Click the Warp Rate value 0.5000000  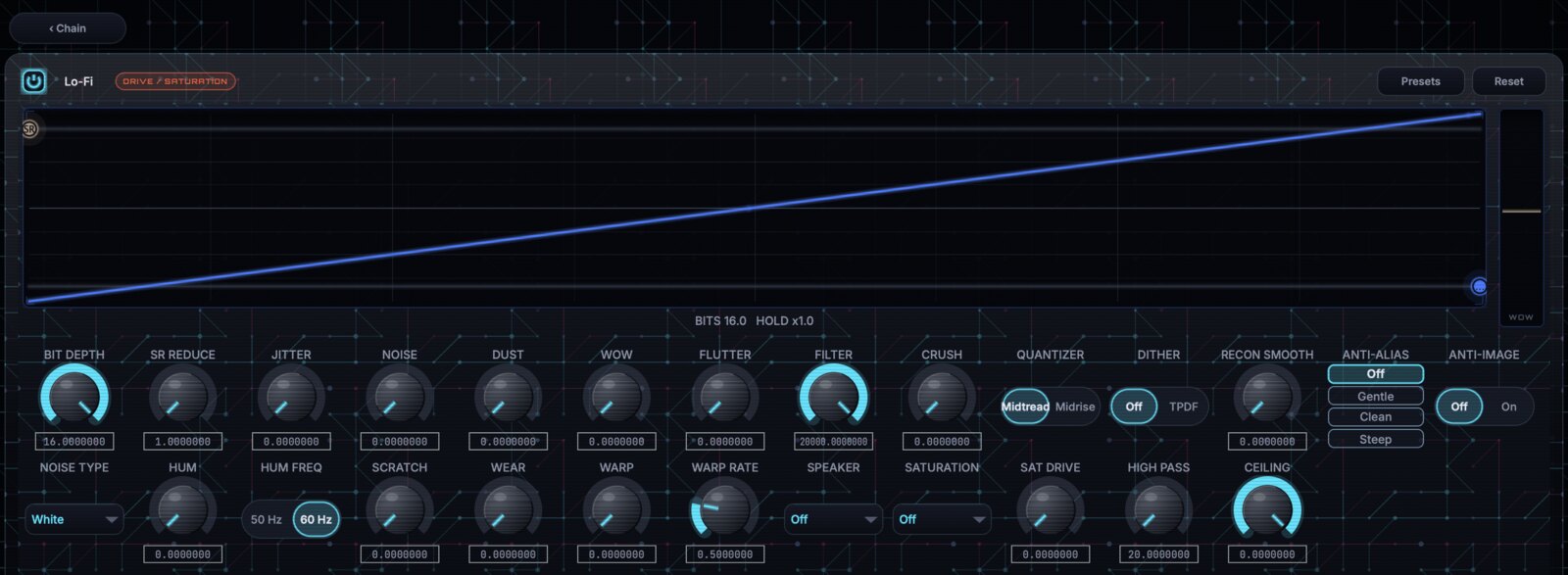pos(725,554)
